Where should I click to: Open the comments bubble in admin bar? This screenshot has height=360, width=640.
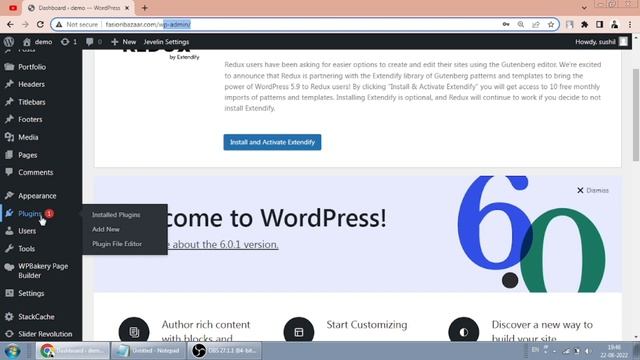pos(90,42)
